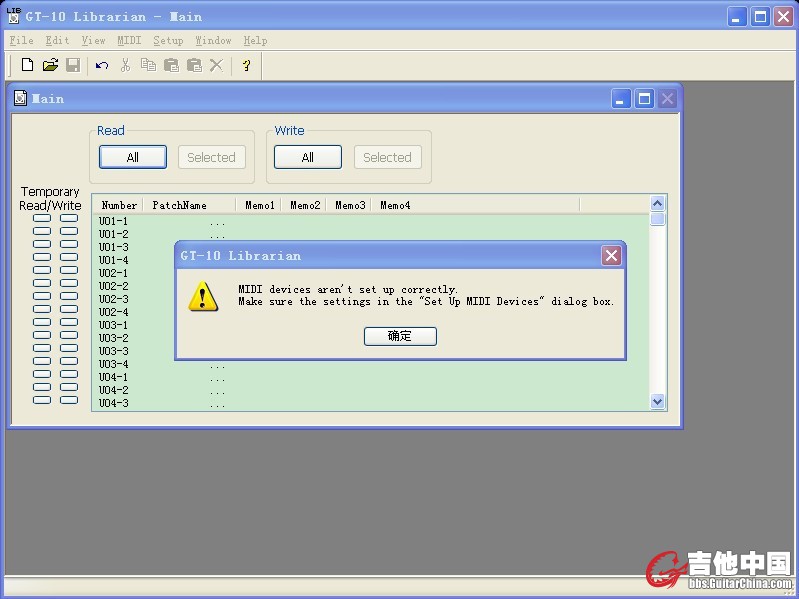Paste using the first clipboard icon
The height and width of the screenshot is (599, 799).
171,65
